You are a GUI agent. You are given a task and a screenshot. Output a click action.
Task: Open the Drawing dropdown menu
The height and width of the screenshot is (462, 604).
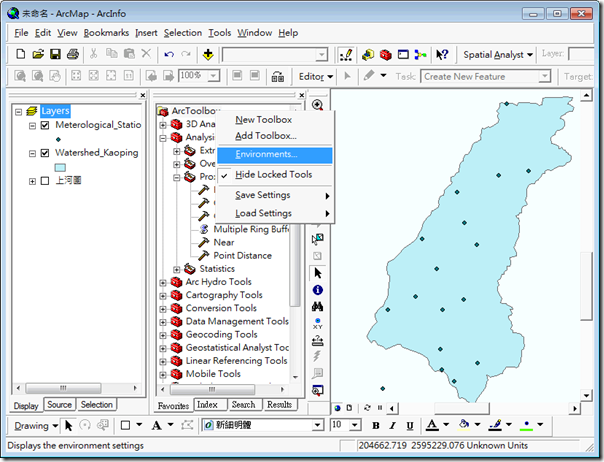[x=36, y=426]
